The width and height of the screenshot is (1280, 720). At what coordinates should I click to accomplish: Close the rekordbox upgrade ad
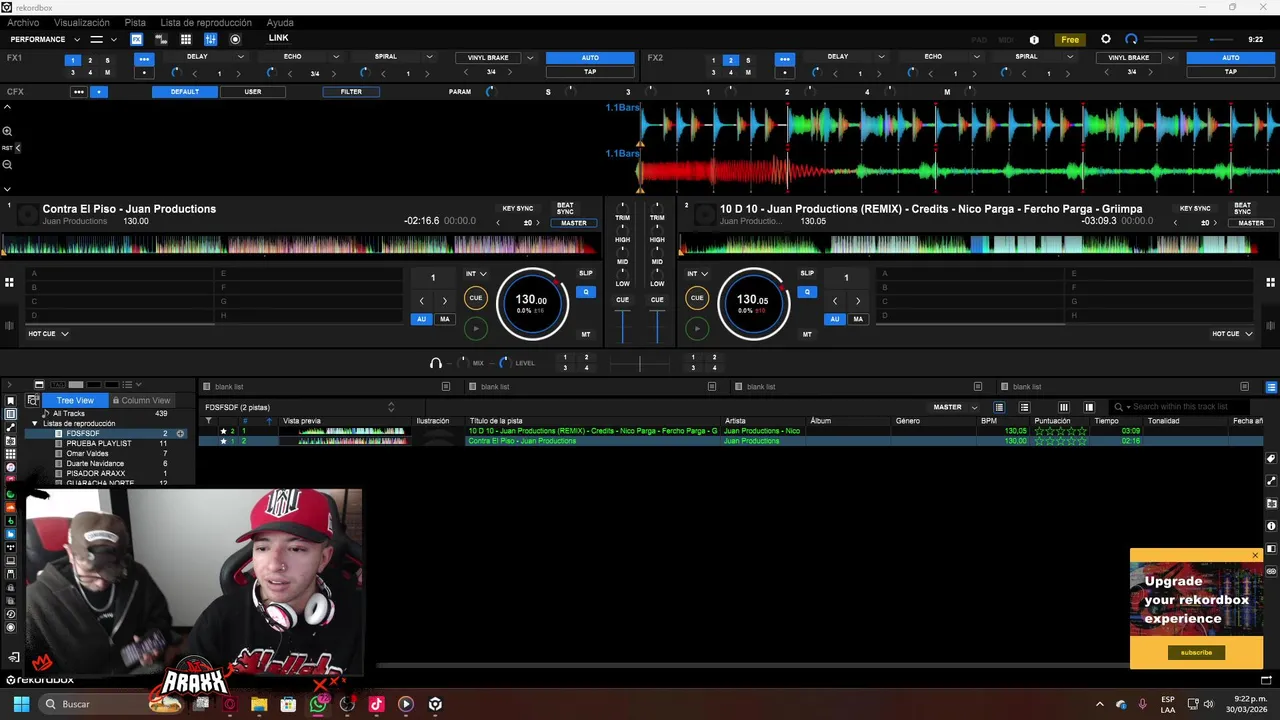coord(1255,555)
